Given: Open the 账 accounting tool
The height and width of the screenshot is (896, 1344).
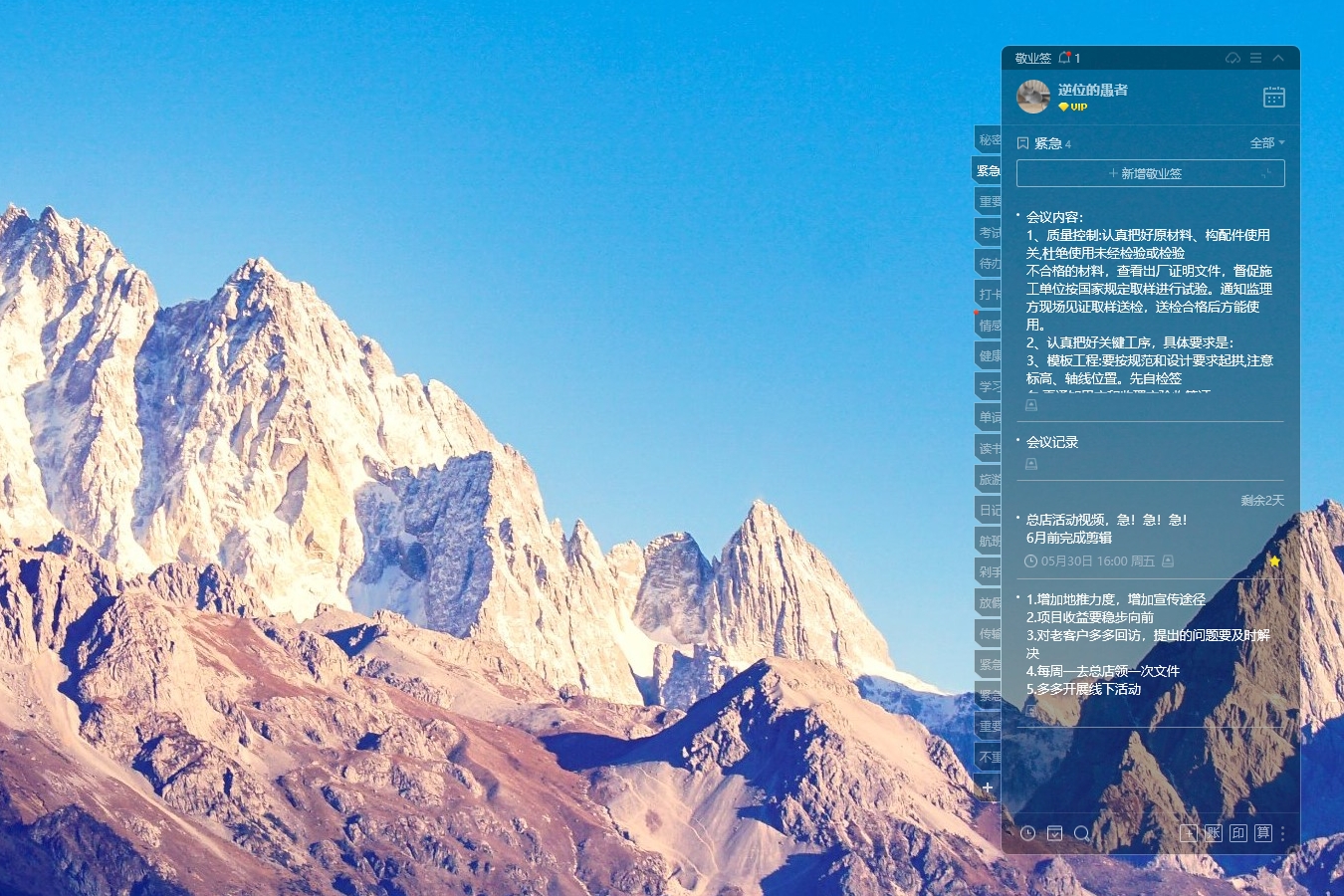Looking at the screenshot, I should pos(1214,833).
